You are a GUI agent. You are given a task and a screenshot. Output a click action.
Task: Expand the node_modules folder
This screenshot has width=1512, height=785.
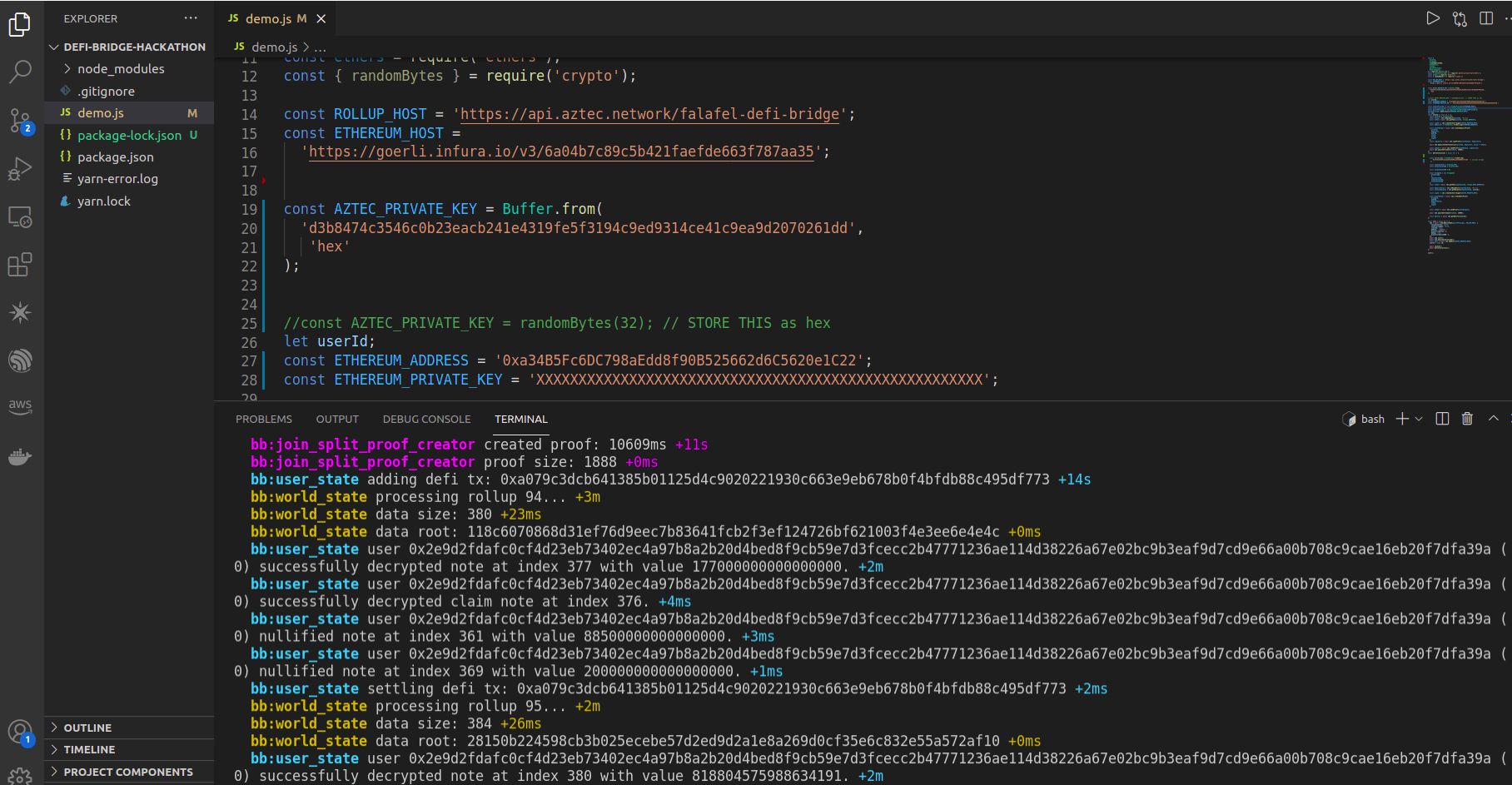[x=129, y=69]
